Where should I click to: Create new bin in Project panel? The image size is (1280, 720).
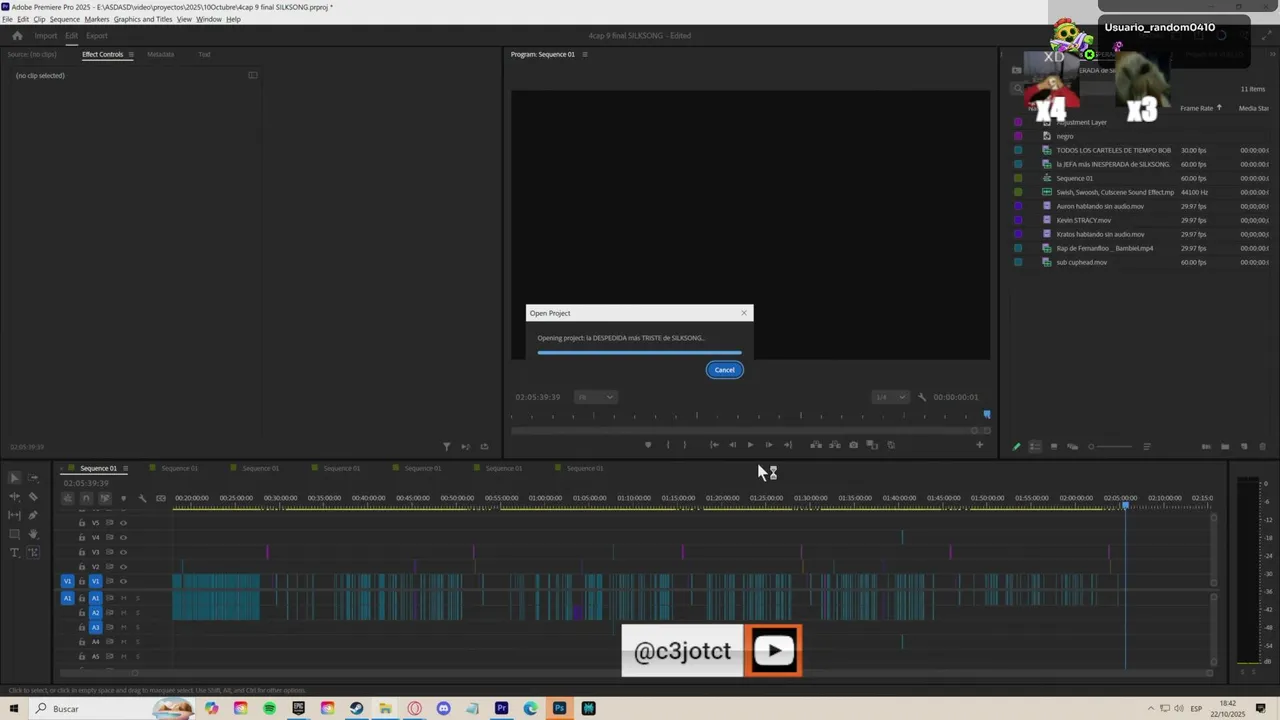[x=1225, y=447]
